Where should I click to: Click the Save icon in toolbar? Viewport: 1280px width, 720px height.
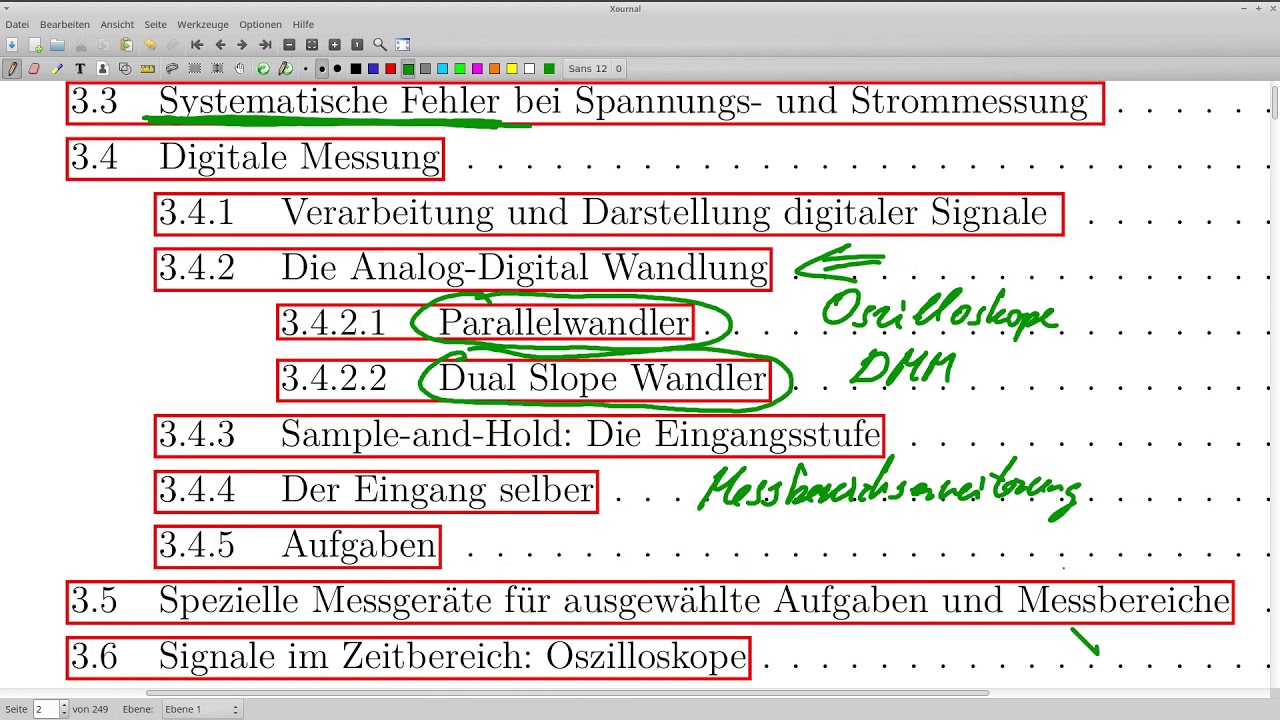click(12, 45)
